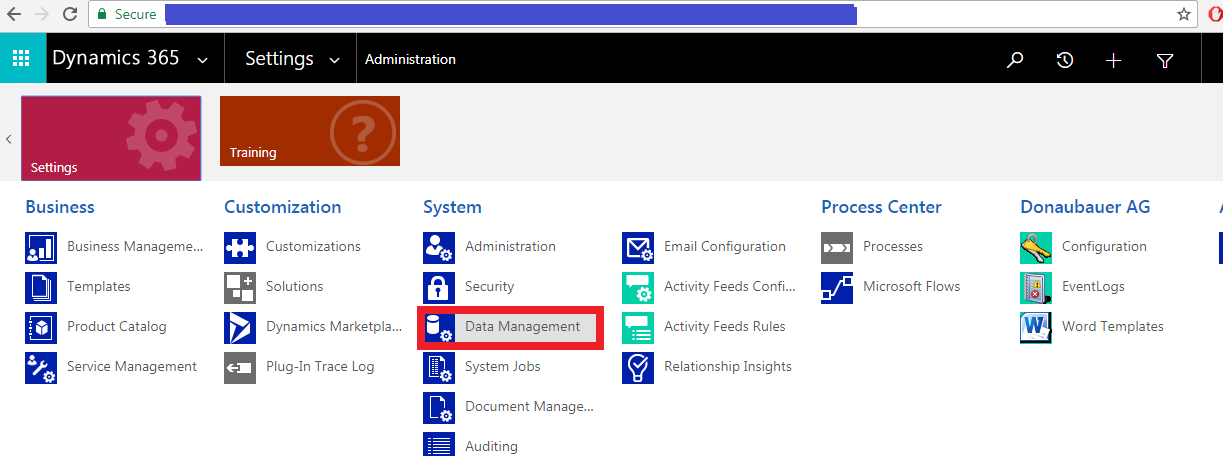Click the Activity Feeds Rules icon
The image size is (1223, 456).
pyautogui.click(x=638, y=327)
